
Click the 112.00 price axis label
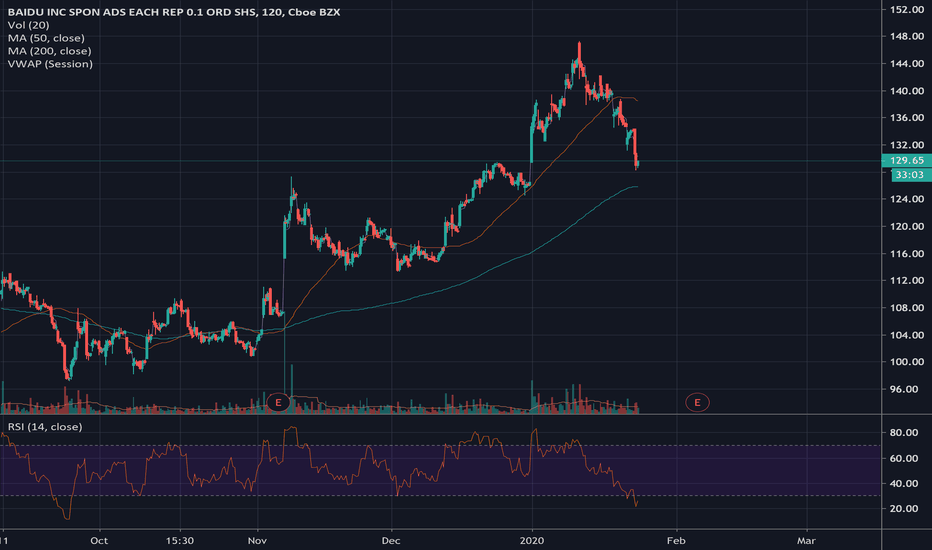click(906, 281)
